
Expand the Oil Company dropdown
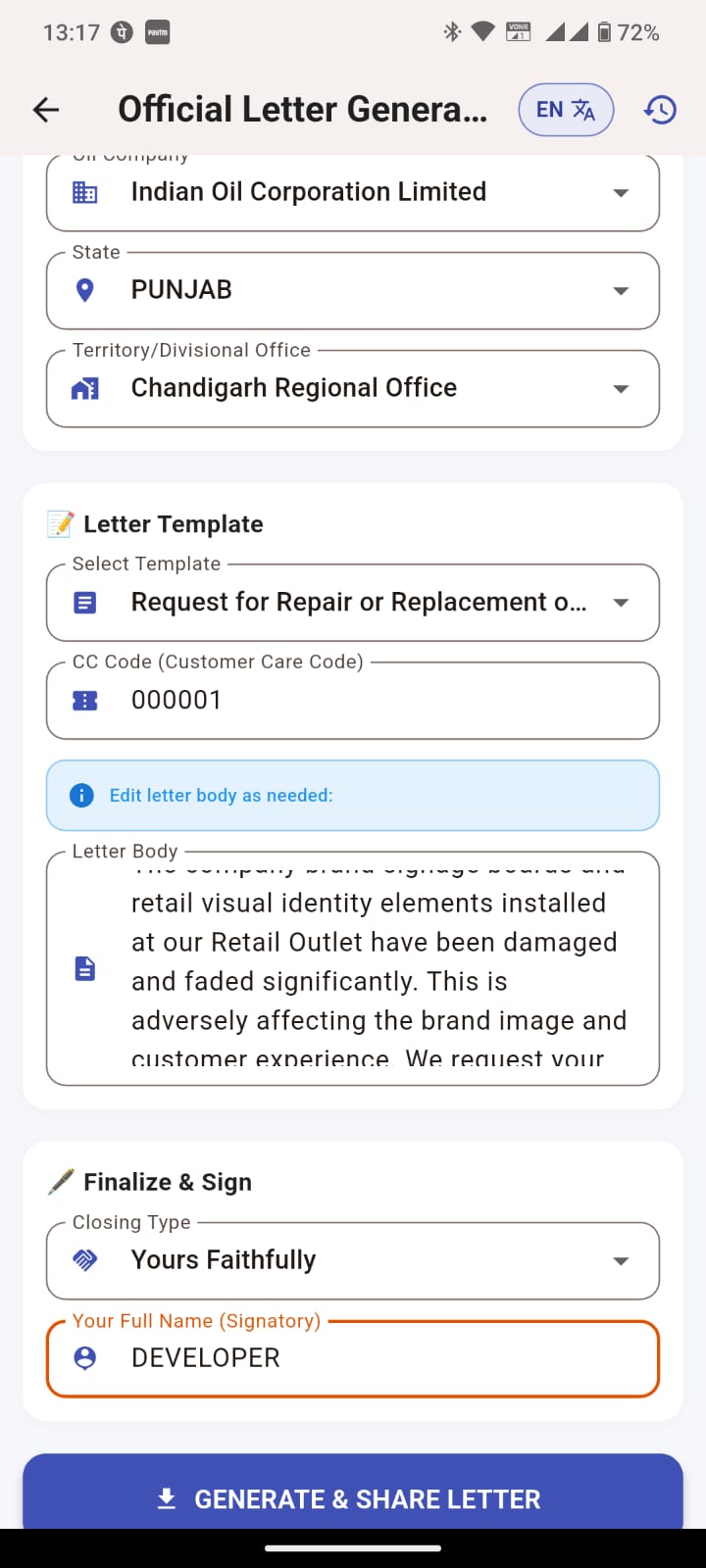[620, 193]
